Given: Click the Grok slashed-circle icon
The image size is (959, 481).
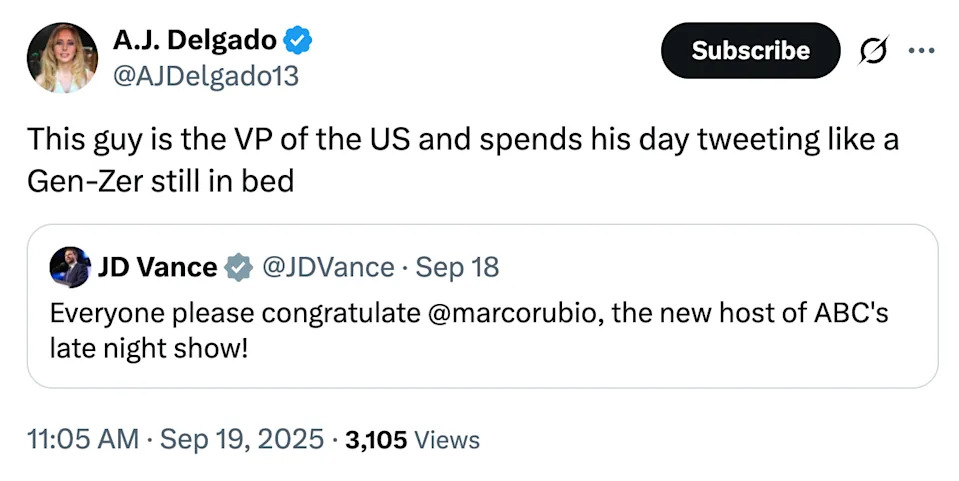Looking at the screenshot, I should click(x=873, y=51).
